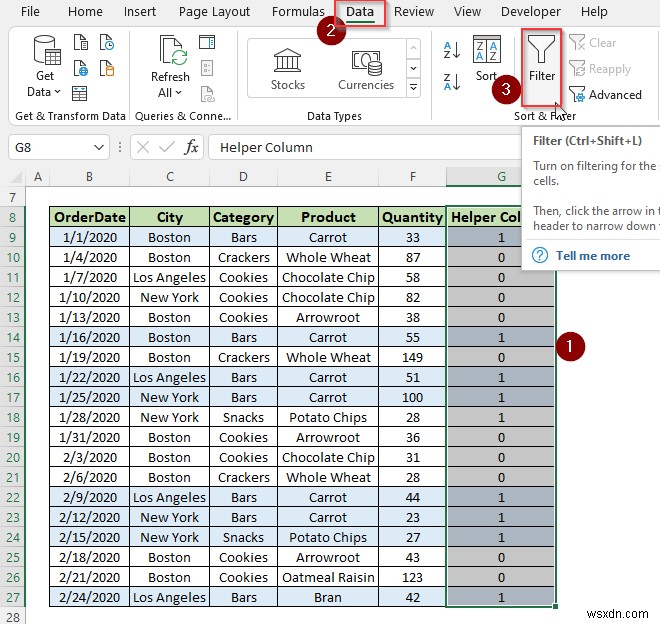Click the OrderDate header cell

pyautogui.click(x=89, y=217)
